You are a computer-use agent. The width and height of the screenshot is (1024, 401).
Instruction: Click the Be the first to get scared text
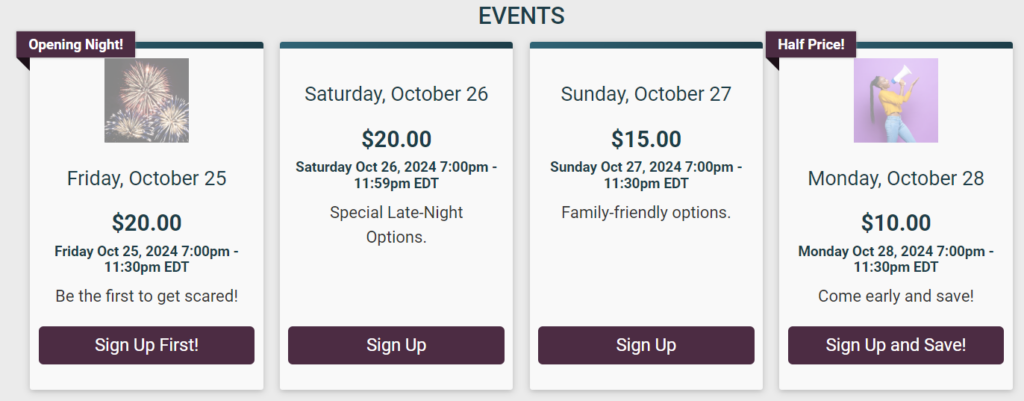146,296
